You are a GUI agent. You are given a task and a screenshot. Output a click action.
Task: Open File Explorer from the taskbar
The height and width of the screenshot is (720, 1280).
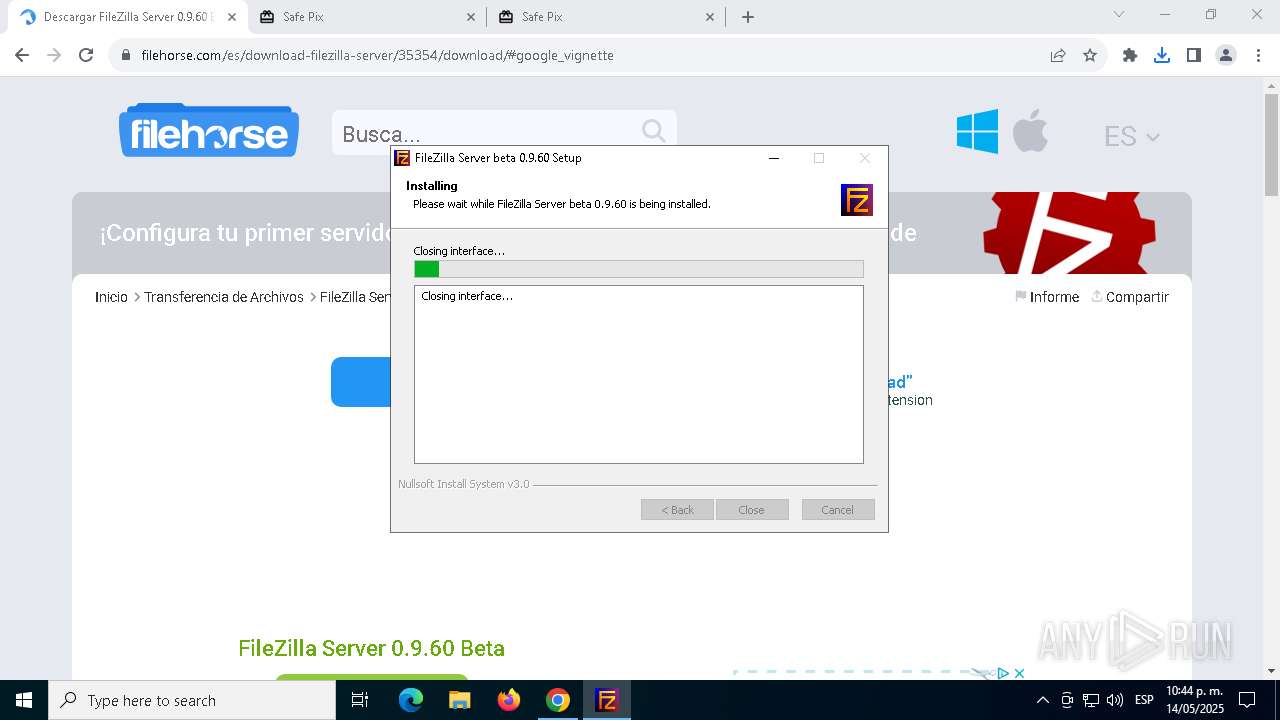[x=459, y=700]
